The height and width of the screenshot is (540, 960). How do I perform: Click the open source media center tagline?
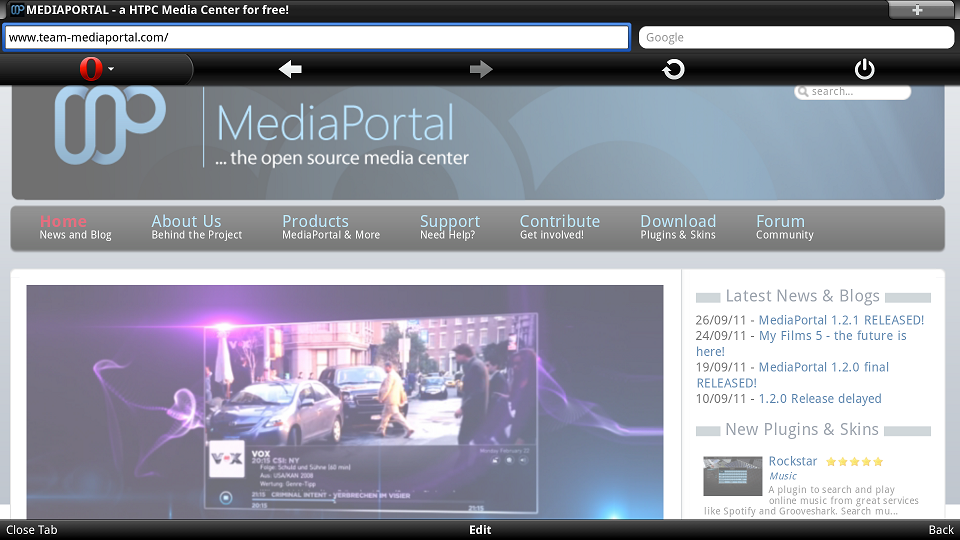pos(342,159)
